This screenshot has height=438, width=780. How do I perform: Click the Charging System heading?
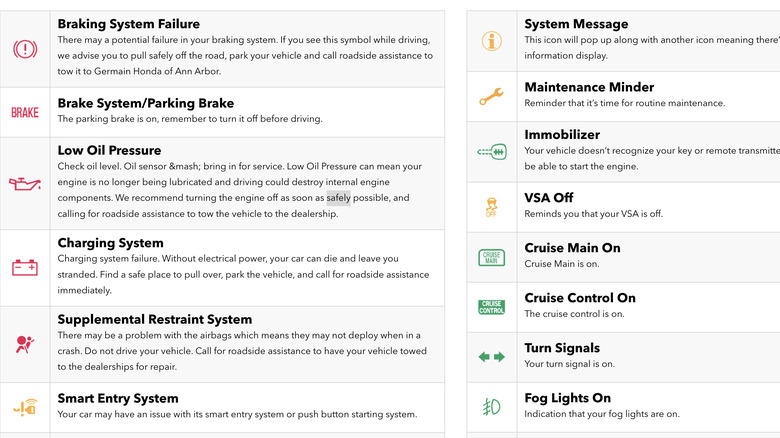[x=110, y=243]
